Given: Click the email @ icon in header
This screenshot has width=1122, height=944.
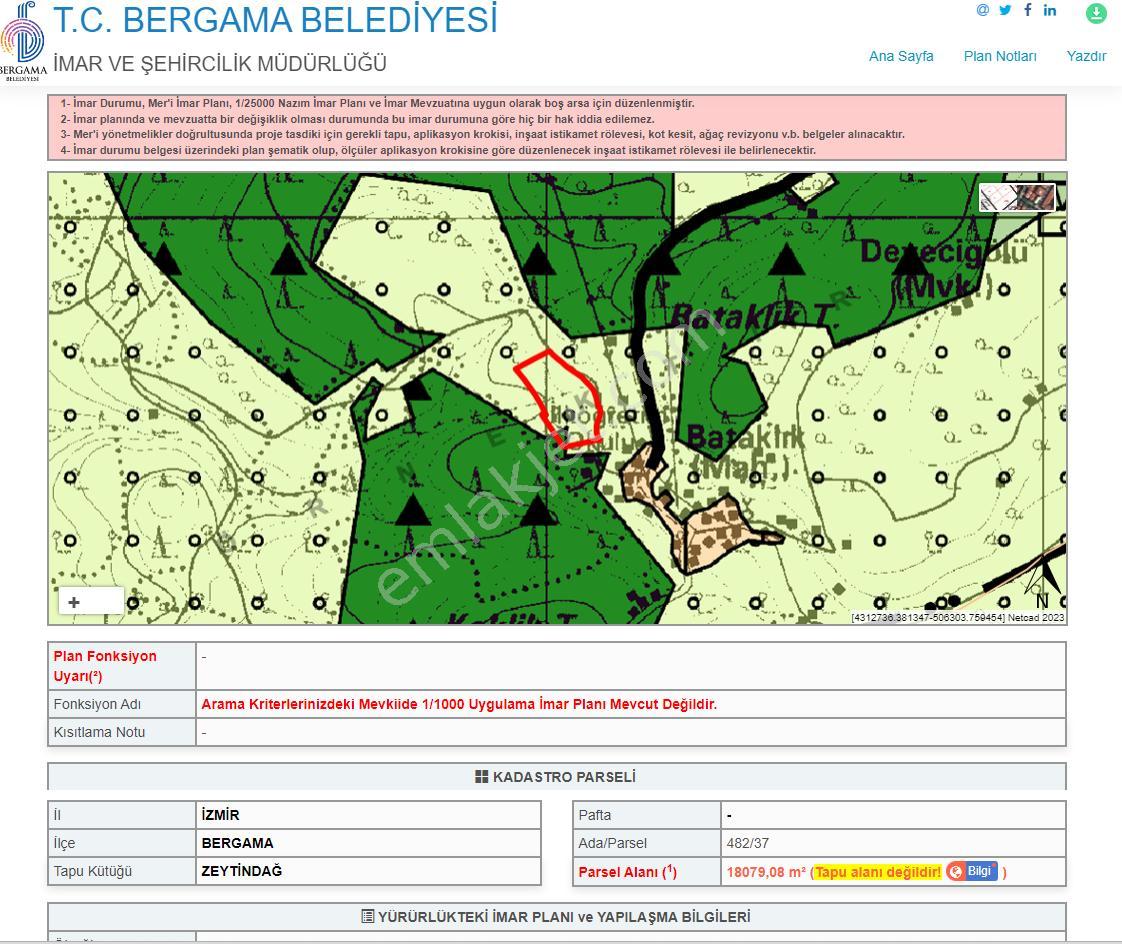Looking at the screenshot, I should pos(982,10).
